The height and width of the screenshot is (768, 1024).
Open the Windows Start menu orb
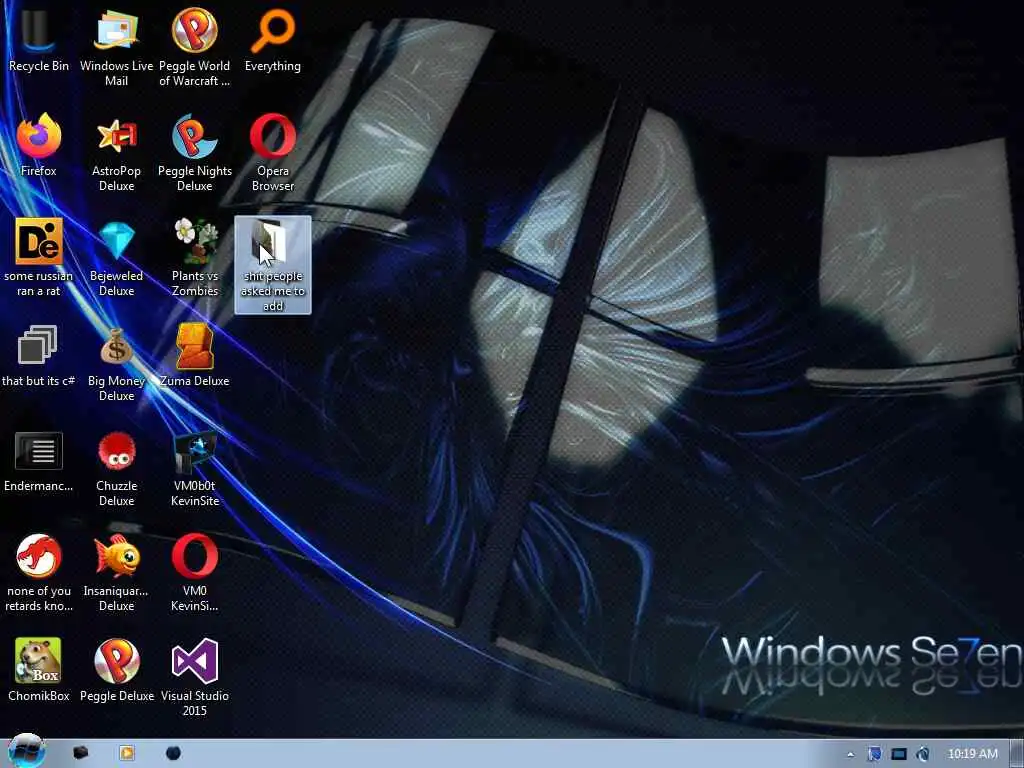coord(26,752)
